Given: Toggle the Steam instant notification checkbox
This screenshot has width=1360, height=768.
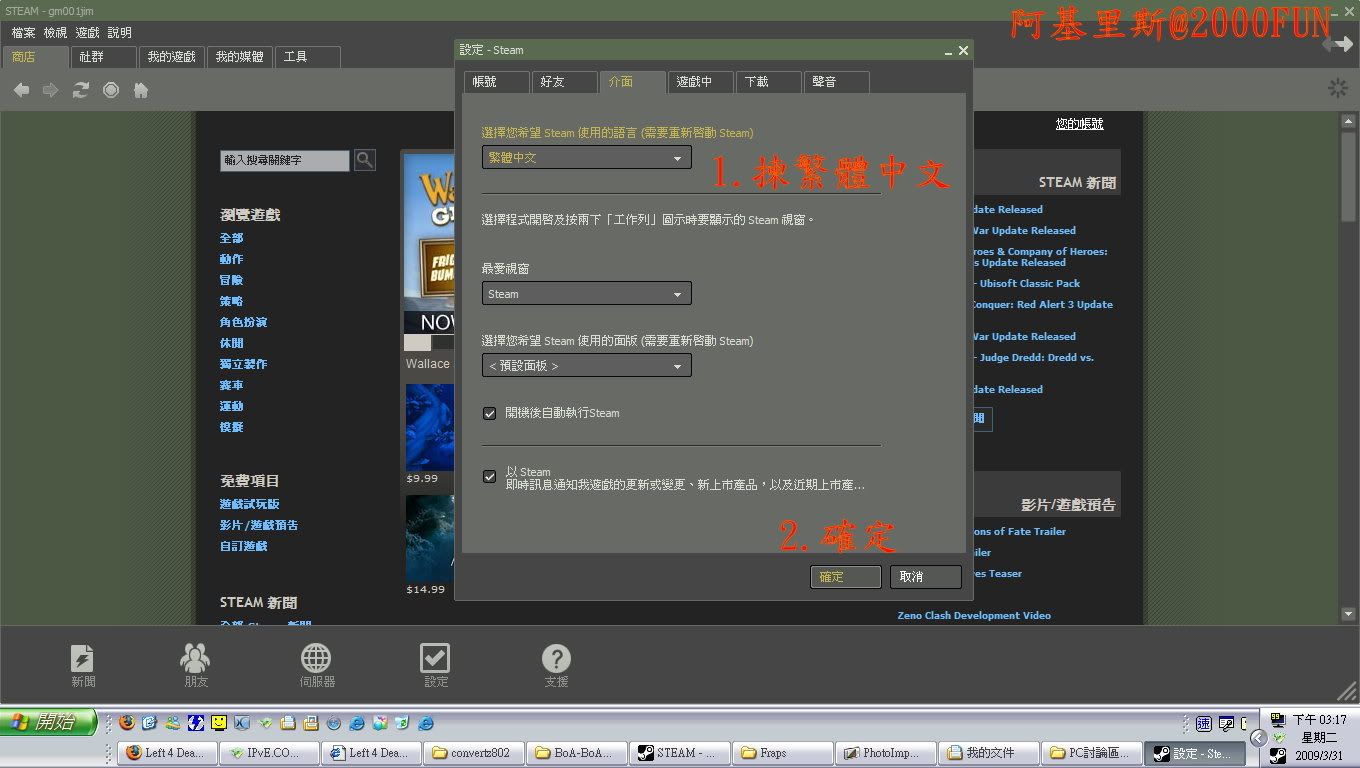Looking at the screenshot, I should point(490,477).
